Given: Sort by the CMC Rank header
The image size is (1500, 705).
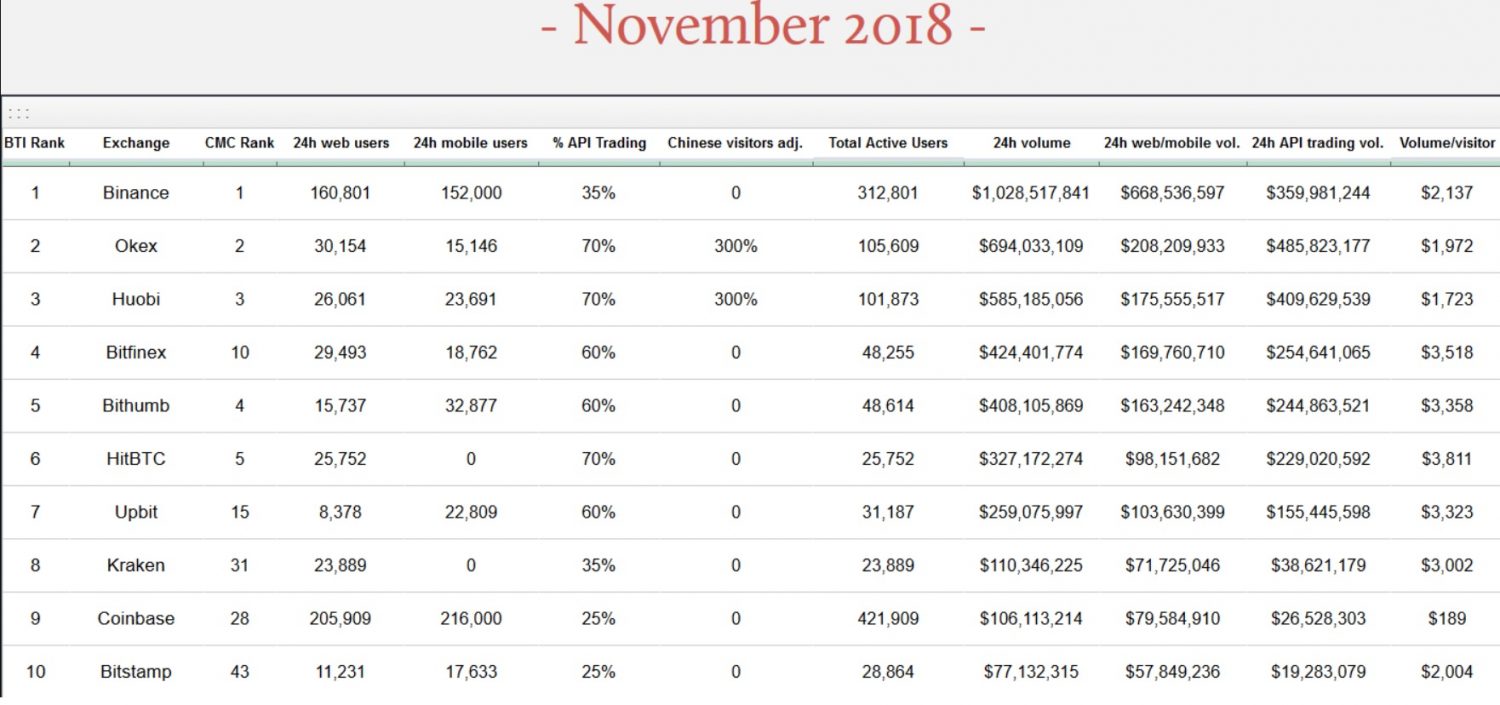Looking at the screenshot, I should [x=240, y=143].
